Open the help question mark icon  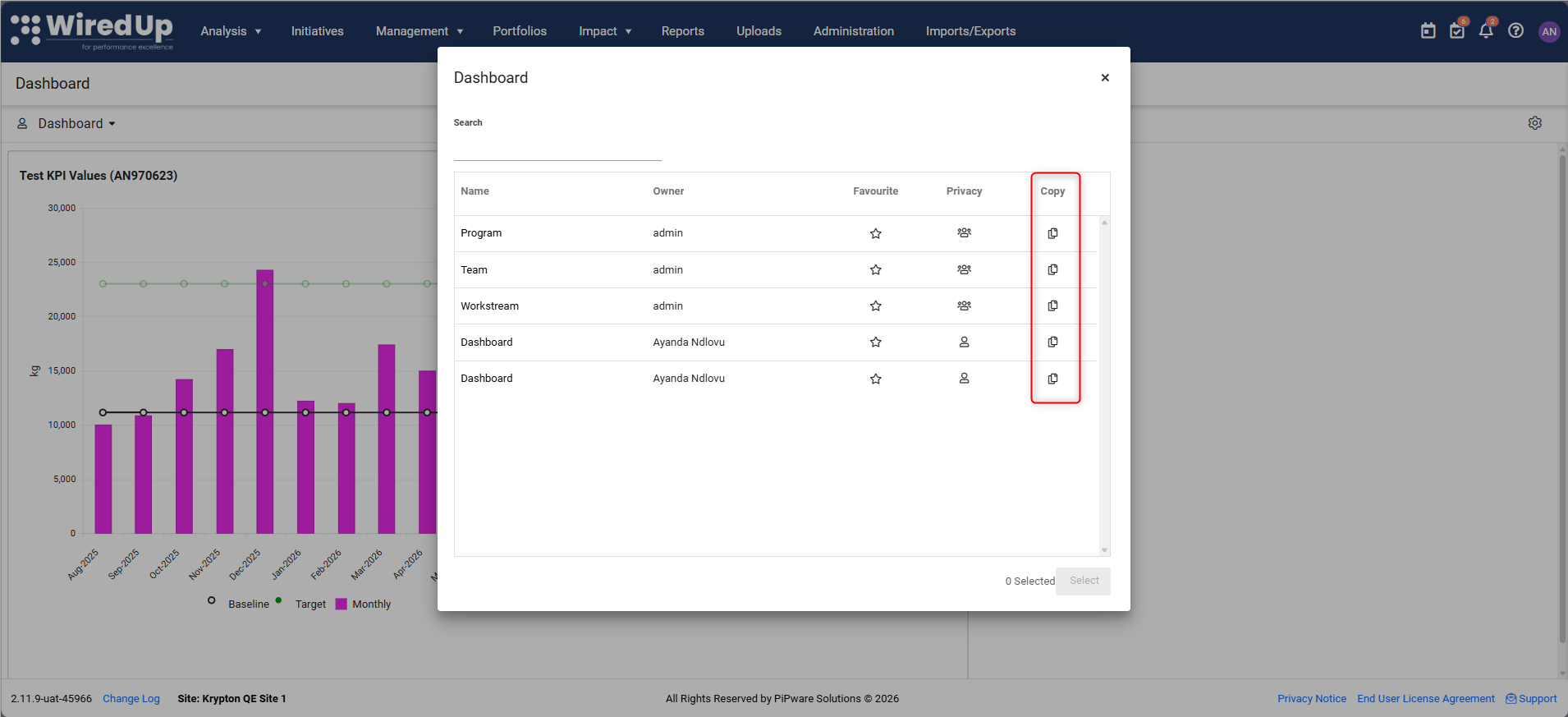click(x=1516, y=31)
